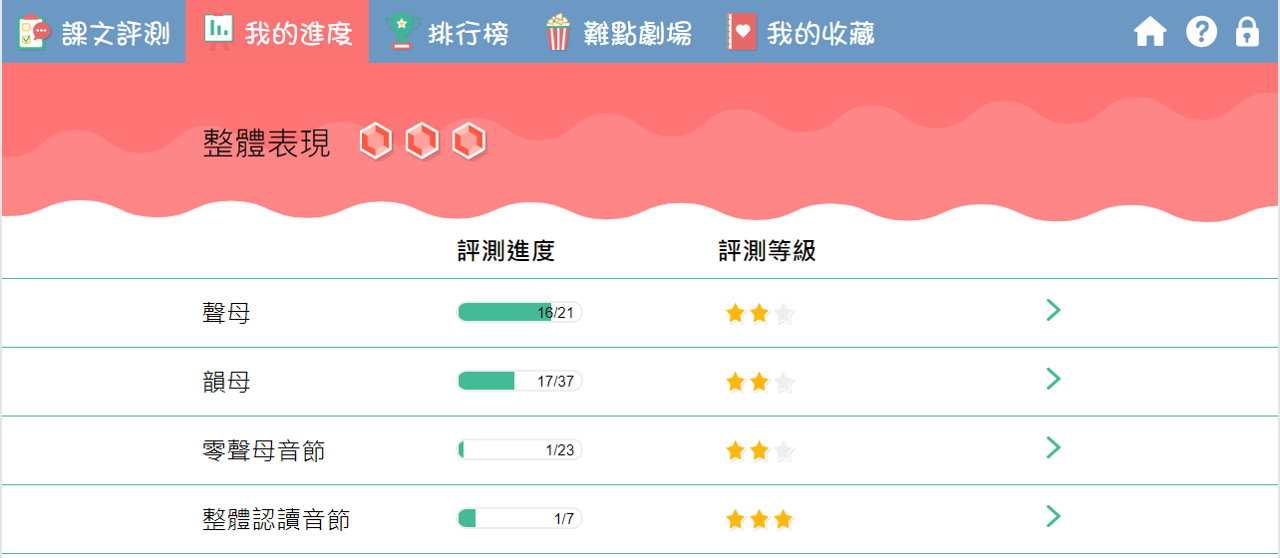Switch to the 課文評測 tab
Screen dimensions: 1280x558
coord(115,33)
